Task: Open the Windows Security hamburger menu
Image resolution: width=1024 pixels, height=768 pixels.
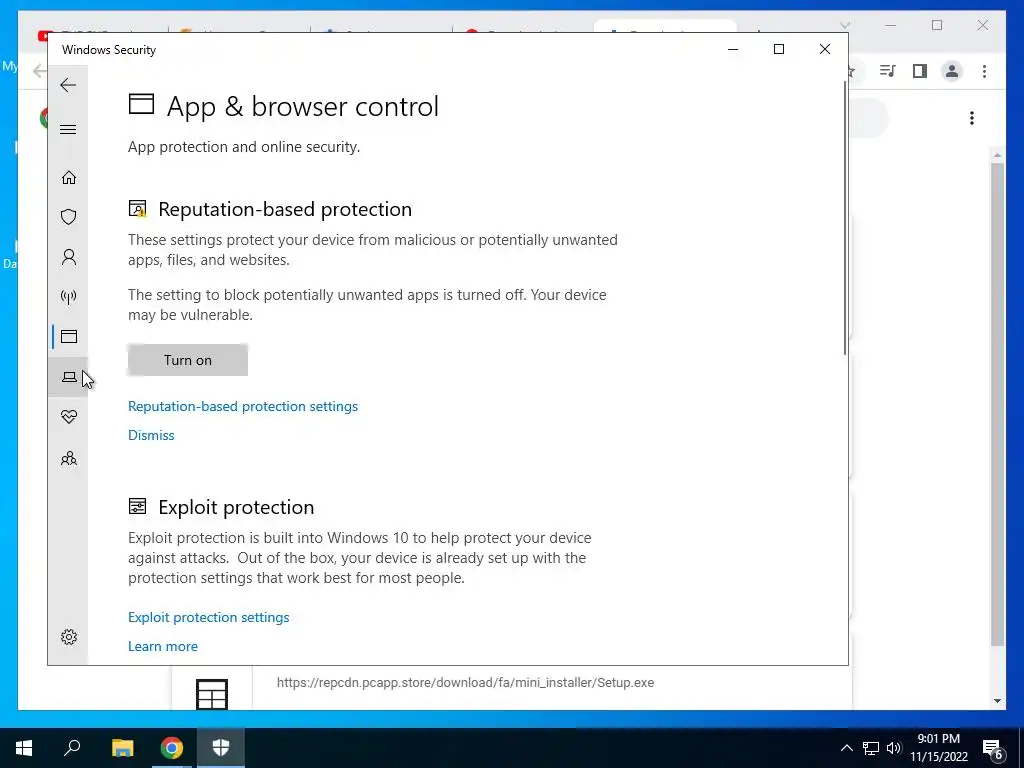Action: [x=68, y=129]
